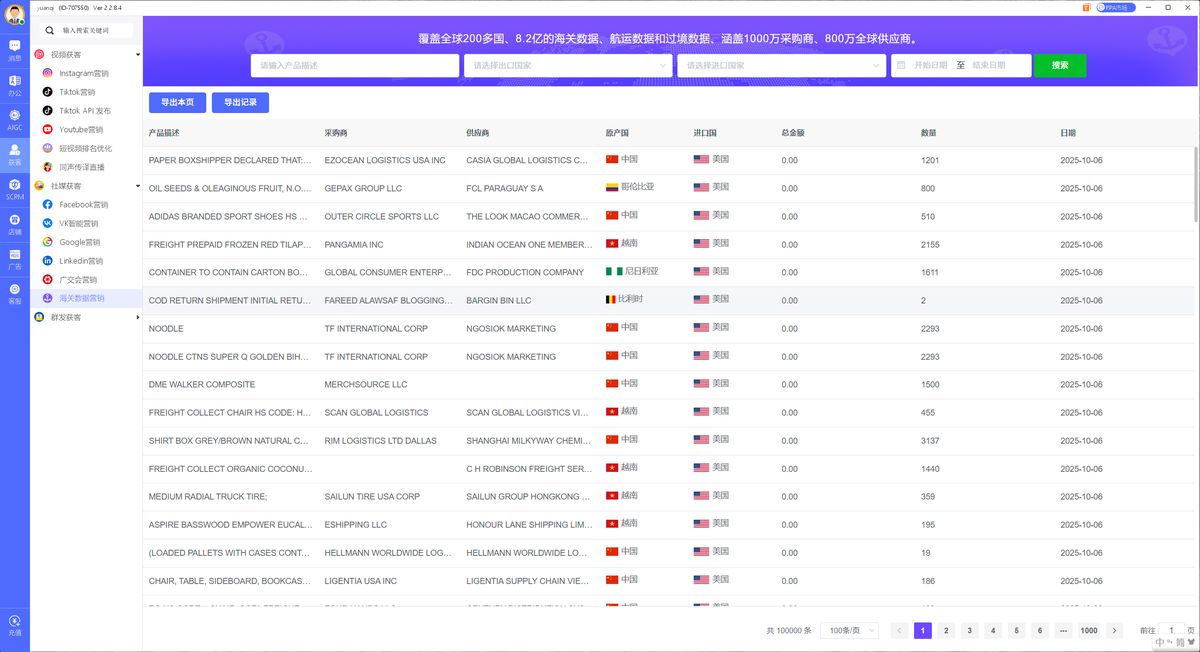Open the 请选择进口国家 dropdown

click(x=781, y=66)
